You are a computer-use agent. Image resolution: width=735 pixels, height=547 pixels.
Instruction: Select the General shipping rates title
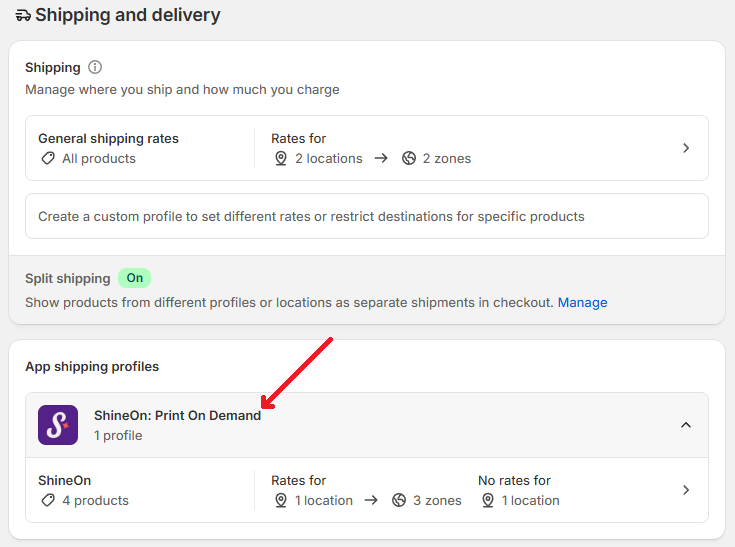[x=108, y=139]
